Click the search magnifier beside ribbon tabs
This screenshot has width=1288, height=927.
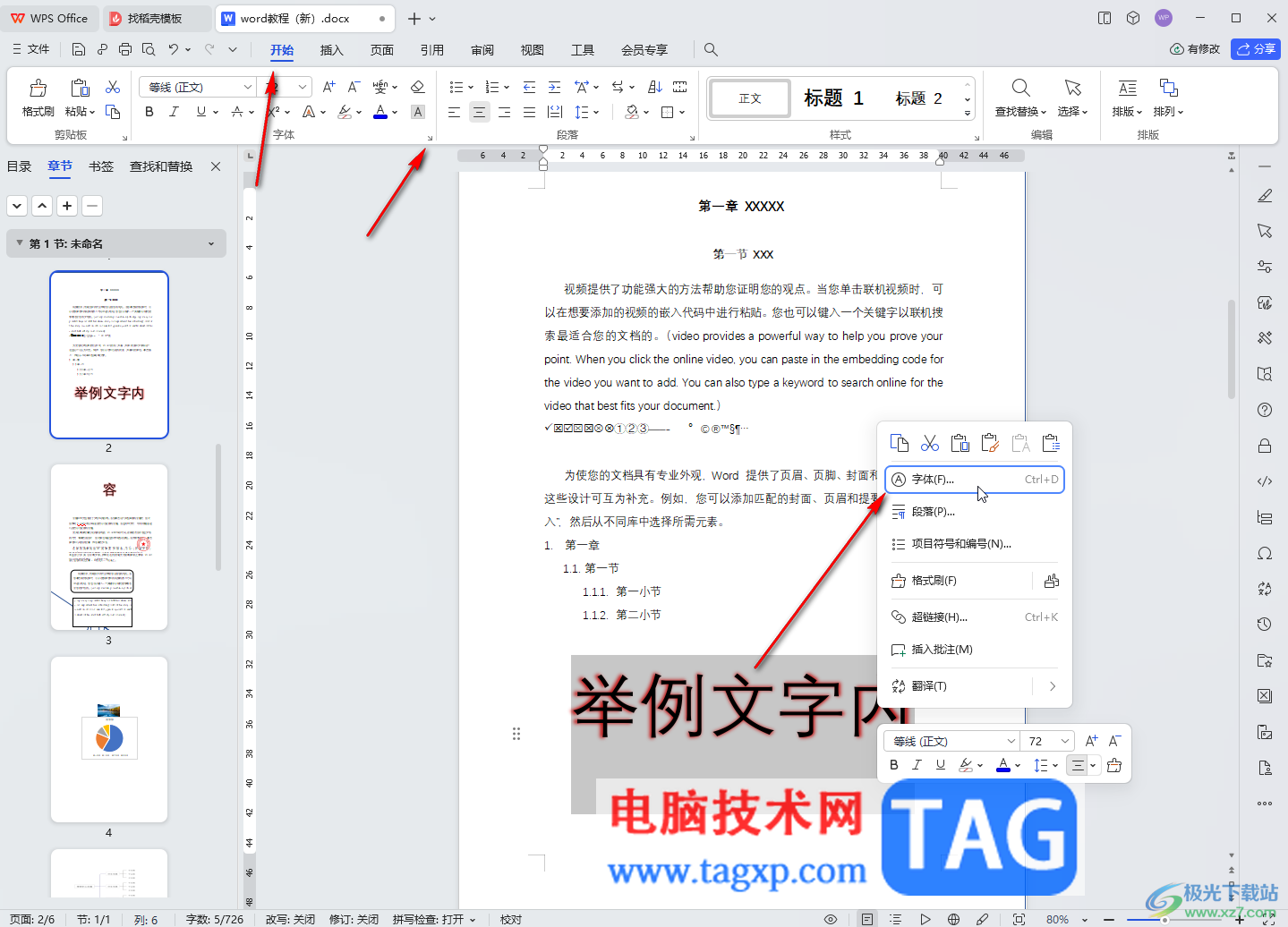click(711, 49)
